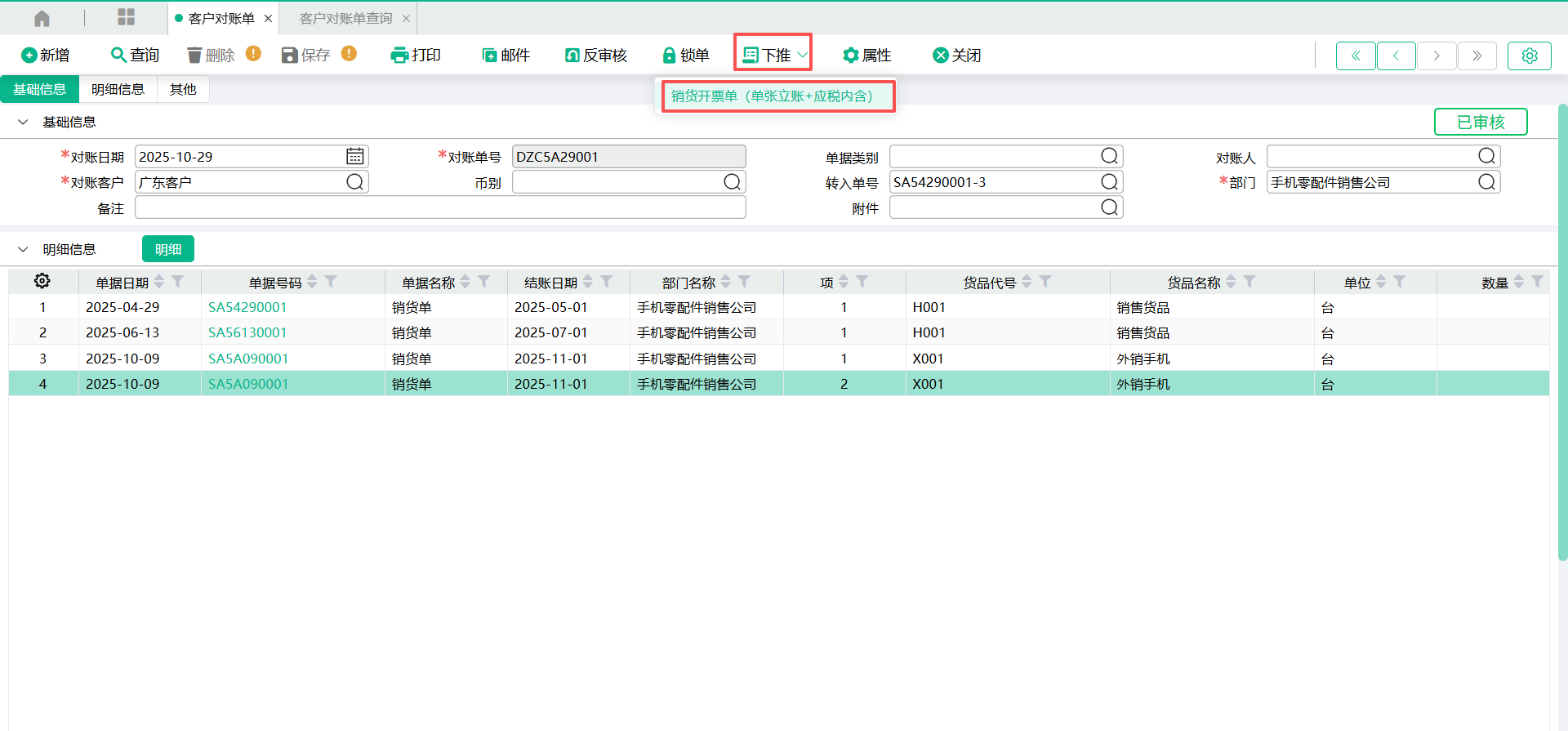Click the home icon in tab bar

pos(42,18)
